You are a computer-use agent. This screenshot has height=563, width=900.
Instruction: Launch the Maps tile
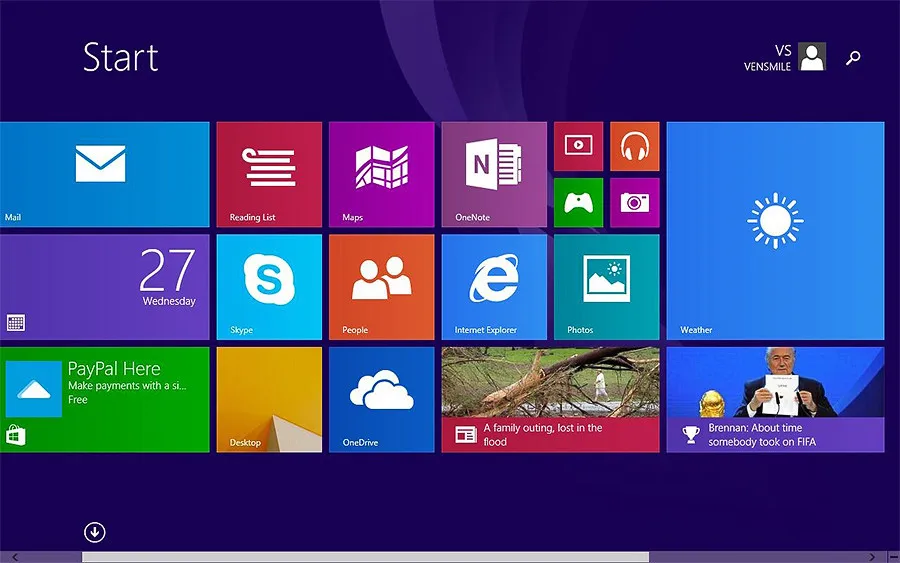tap(382, 174)
